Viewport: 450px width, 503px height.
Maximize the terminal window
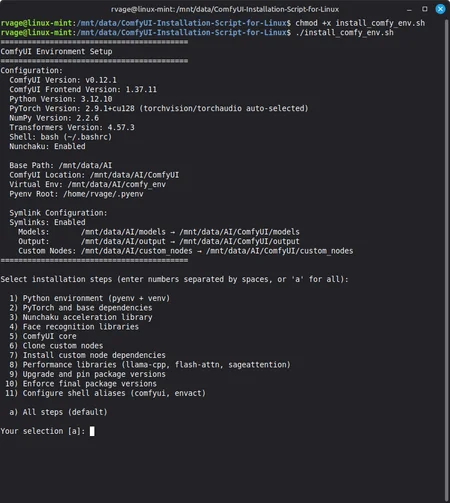pos(425,9)
